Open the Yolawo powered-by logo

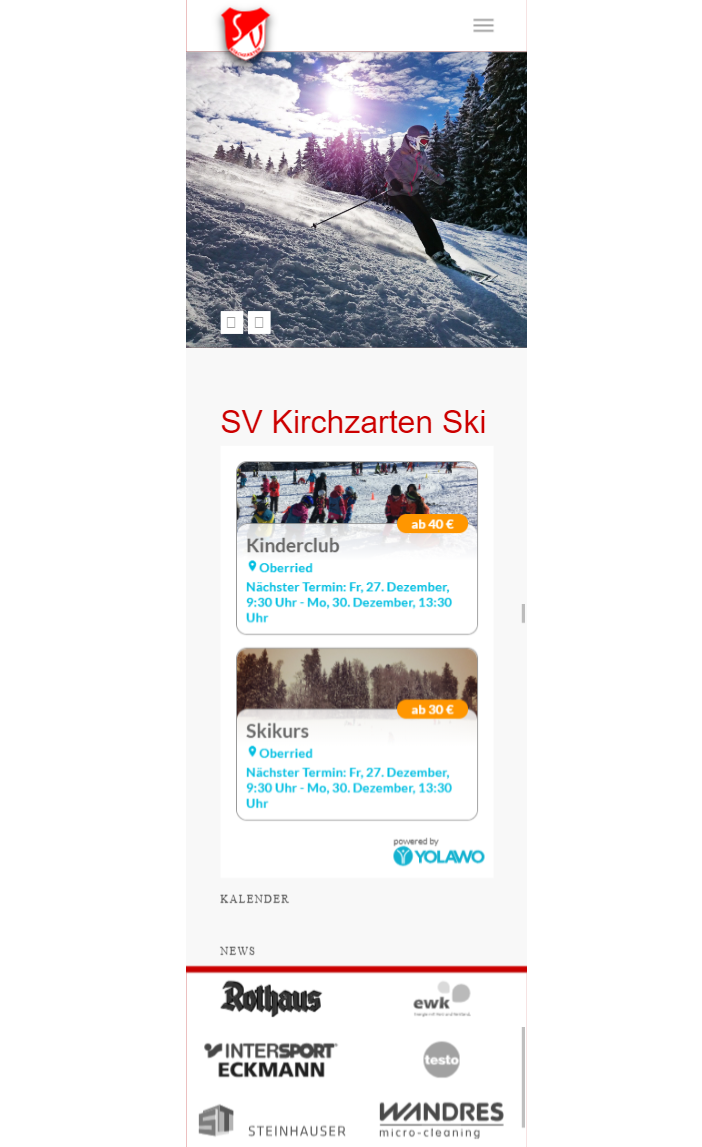pos(439,852)
